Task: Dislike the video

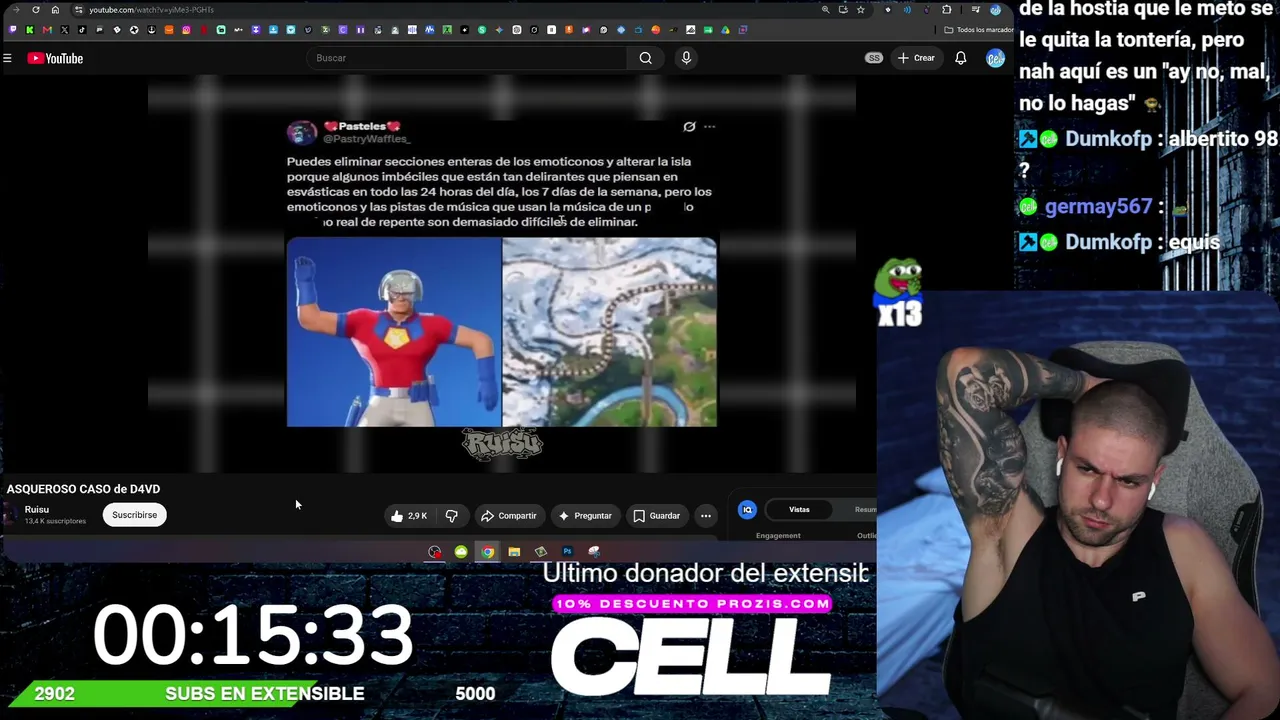Action: point(452,516)
